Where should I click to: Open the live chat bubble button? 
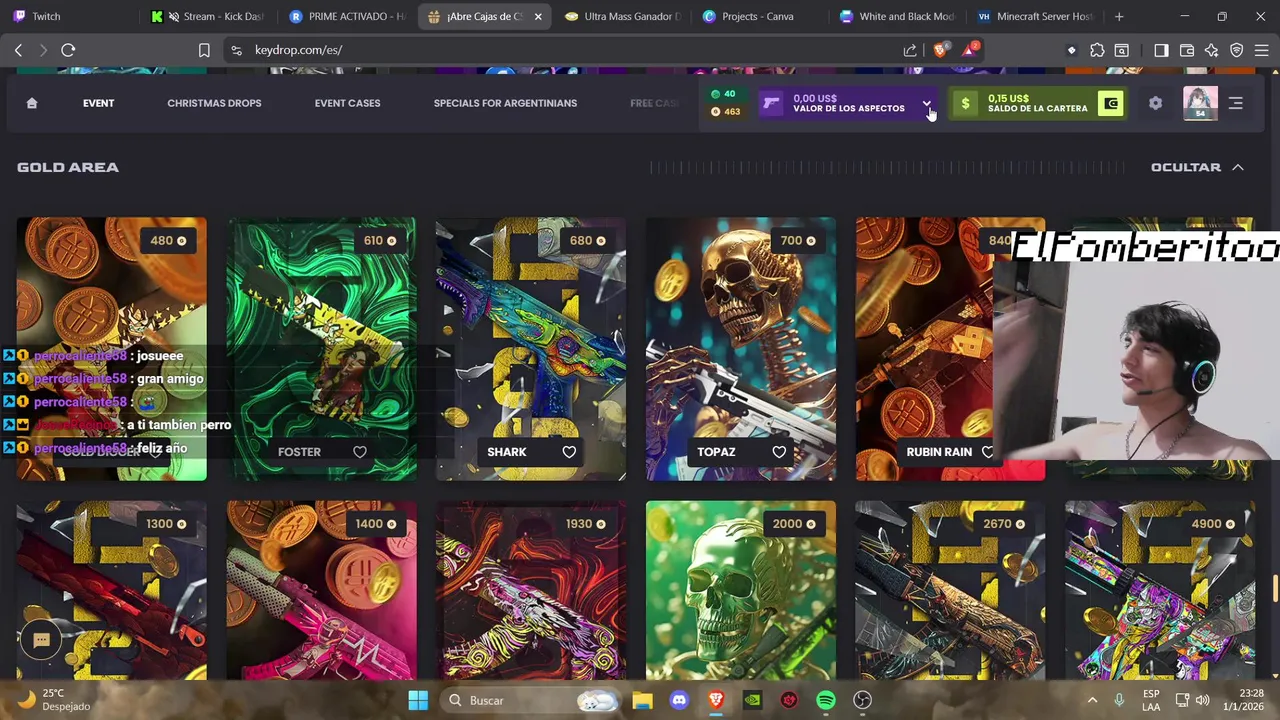pos(41,640)
